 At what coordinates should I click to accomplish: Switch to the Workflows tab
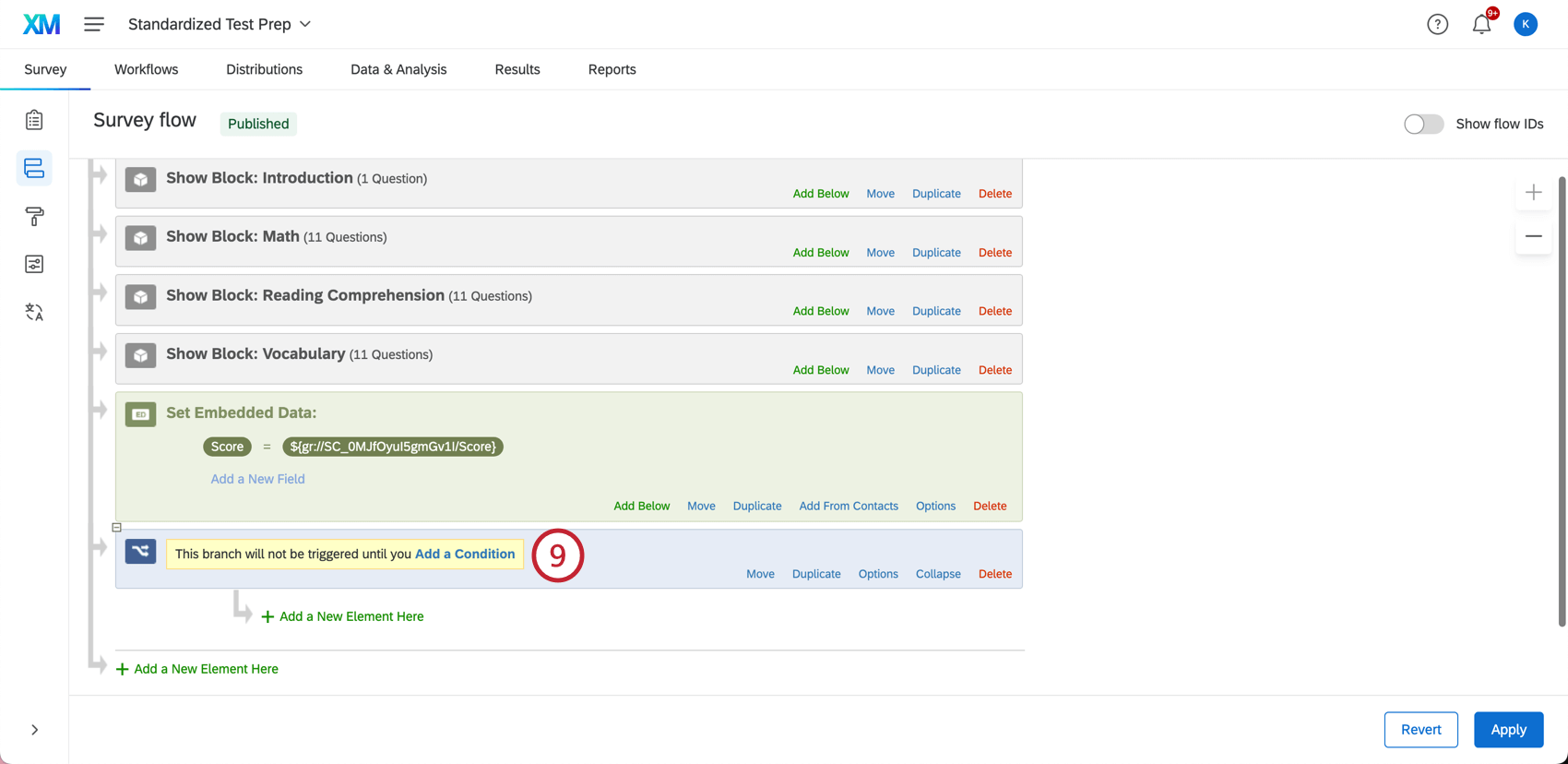146,69
